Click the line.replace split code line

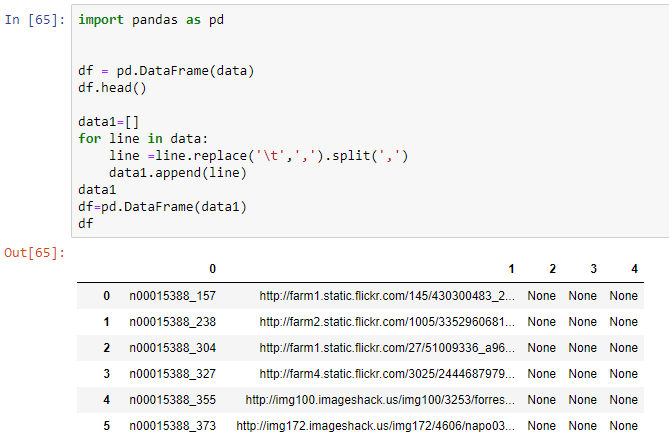coord(258,156)
